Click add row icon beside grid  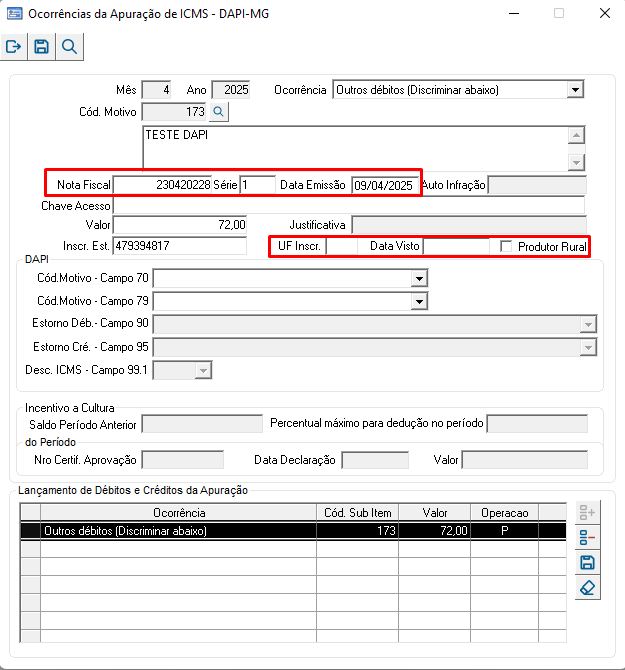587,512
